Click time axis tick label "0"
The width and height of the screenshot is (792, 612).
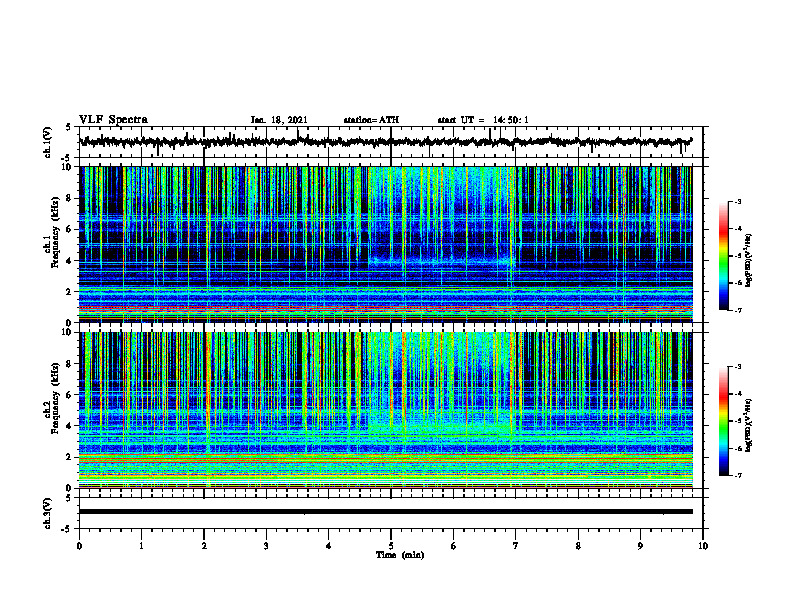pyautogui.click(x=79, y=546)
